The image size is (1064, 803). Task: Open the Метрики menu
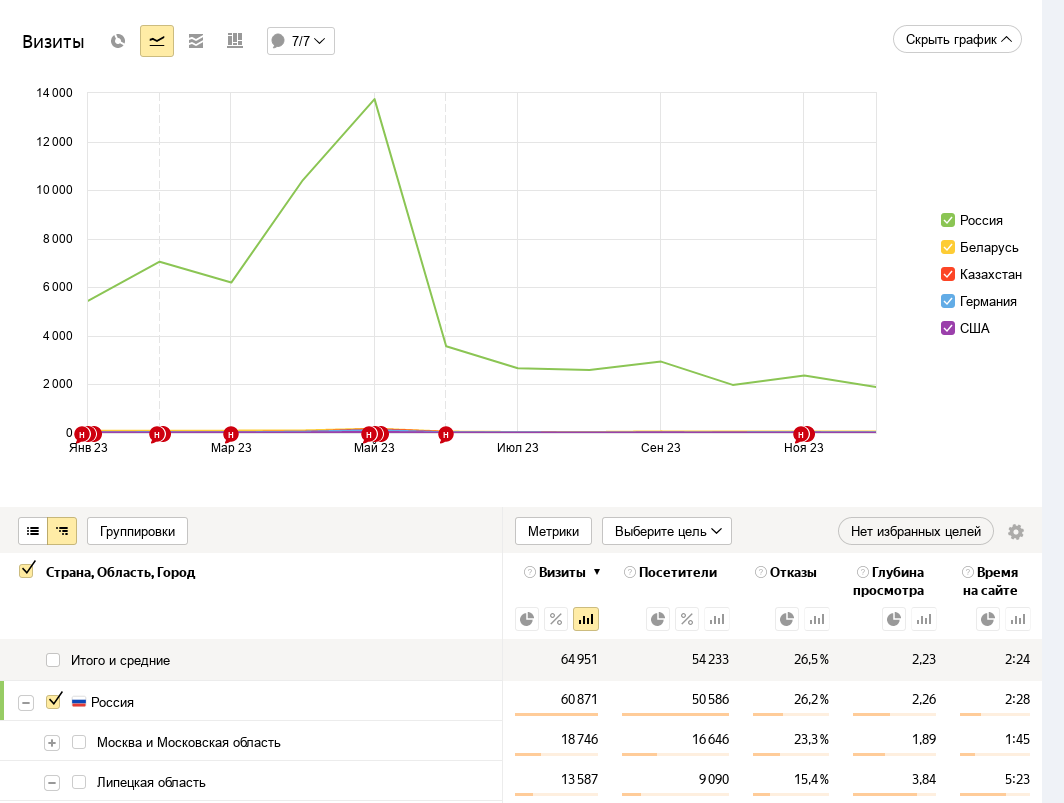pyautogui.click(x=553, y=531)
